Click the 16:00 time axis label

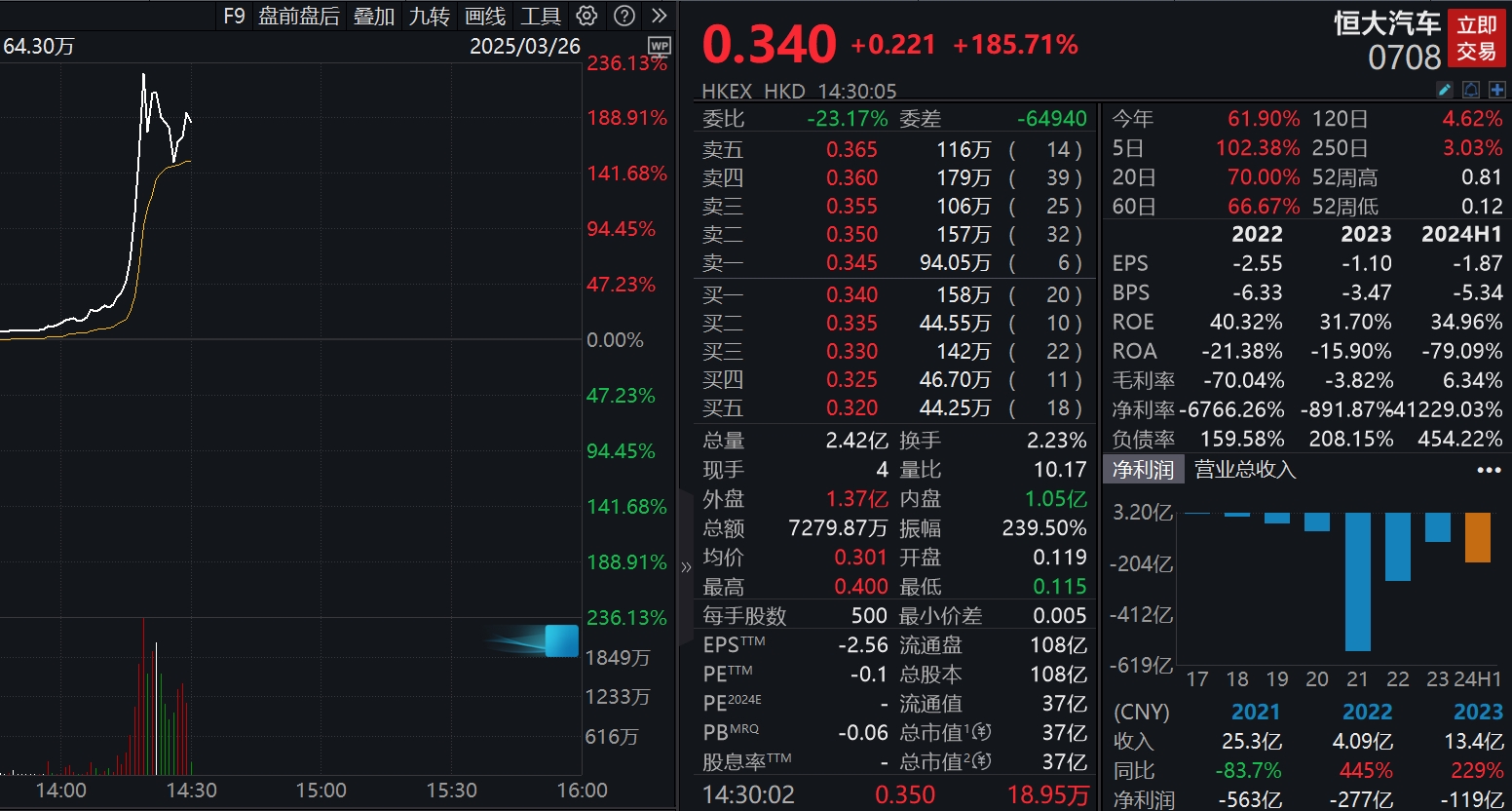pos(583,790)
